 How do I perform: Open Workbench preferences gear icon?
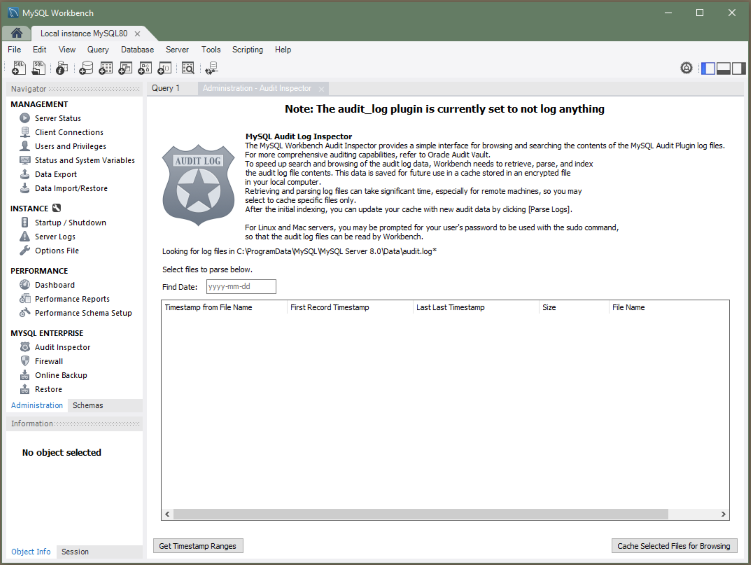pos(686,68)
